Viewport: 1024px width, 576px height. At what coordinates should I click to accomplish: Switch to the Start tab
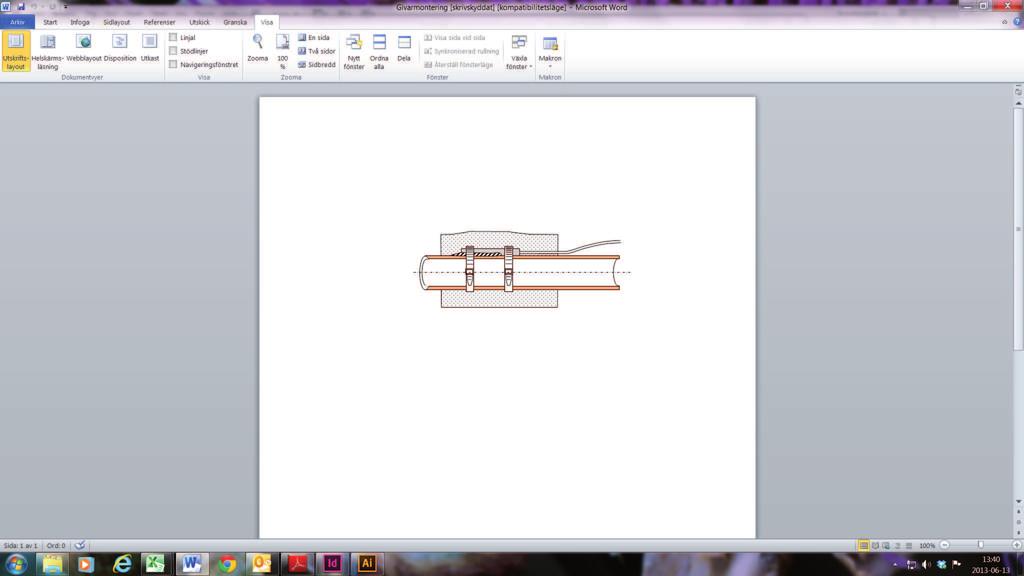[x=50, y=22]
